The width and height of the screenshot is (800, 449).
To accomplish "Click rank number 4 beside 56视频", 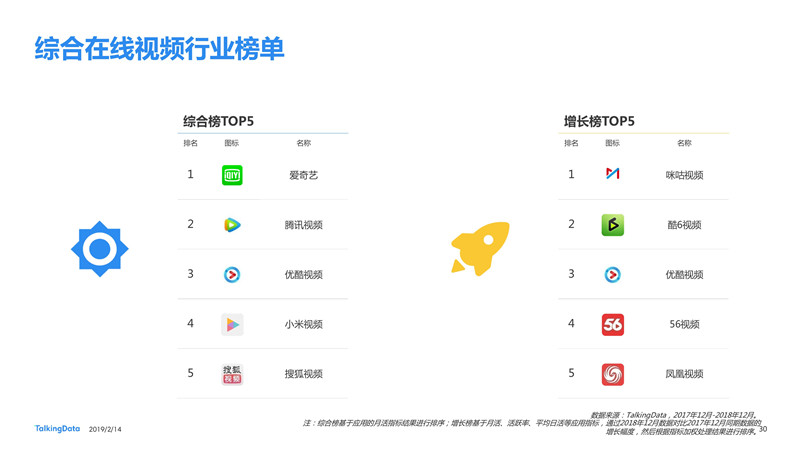I will 571,323.
